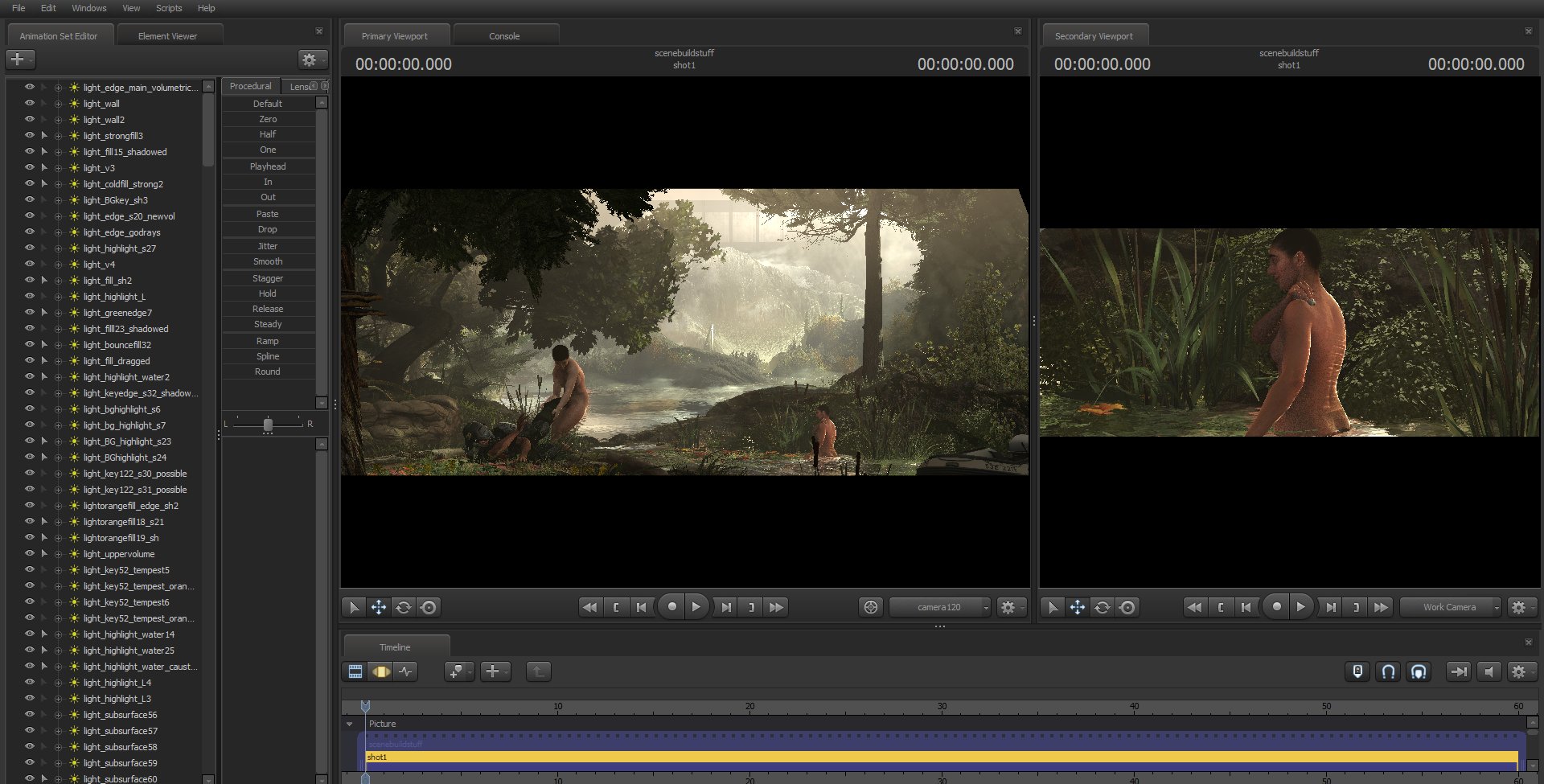Expand the light_wall2 tree node
Viewport: 1544px width, 784px height.
click(58, 120)
